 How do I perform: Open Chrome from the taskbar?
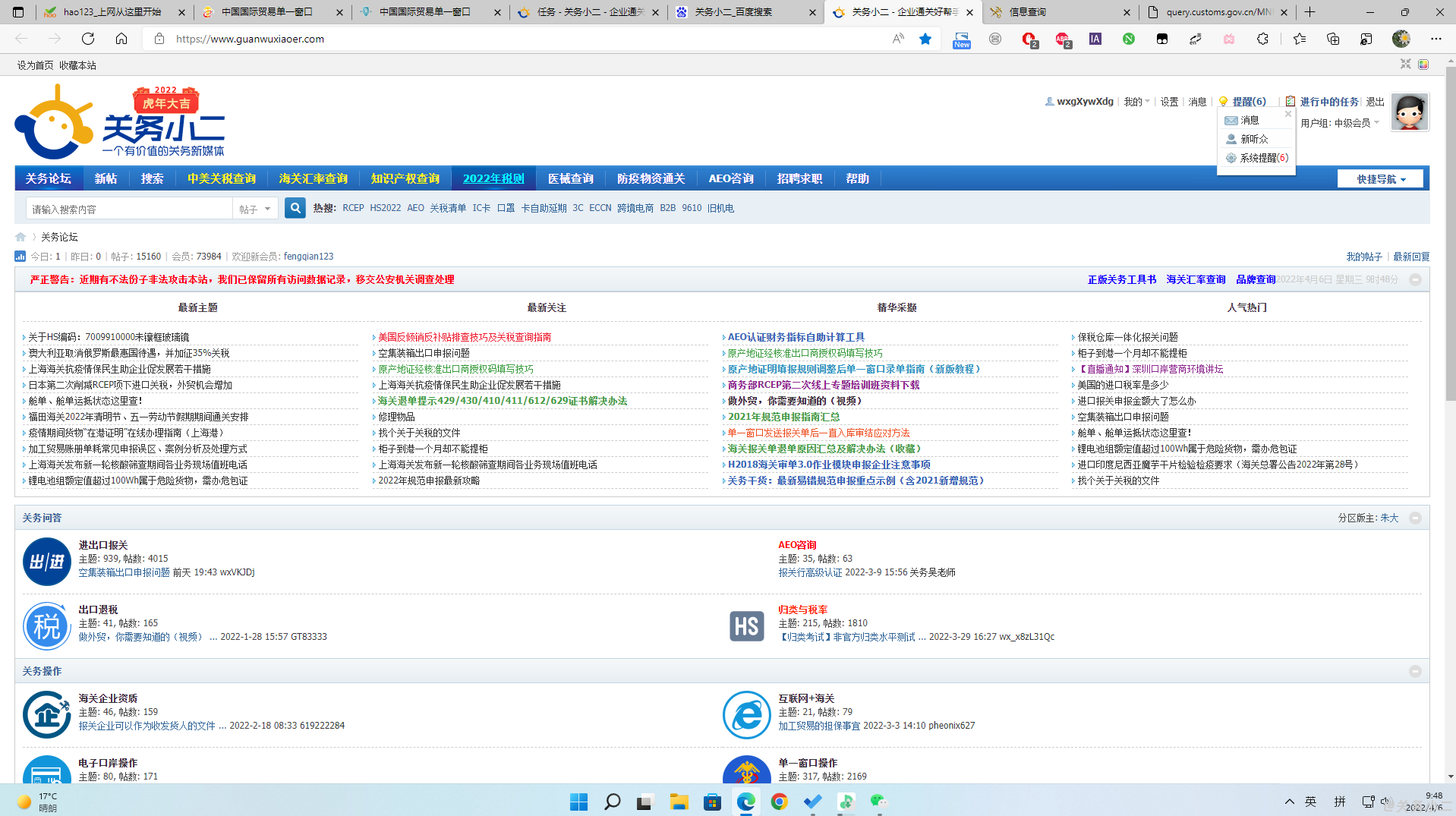pos(779,802)
